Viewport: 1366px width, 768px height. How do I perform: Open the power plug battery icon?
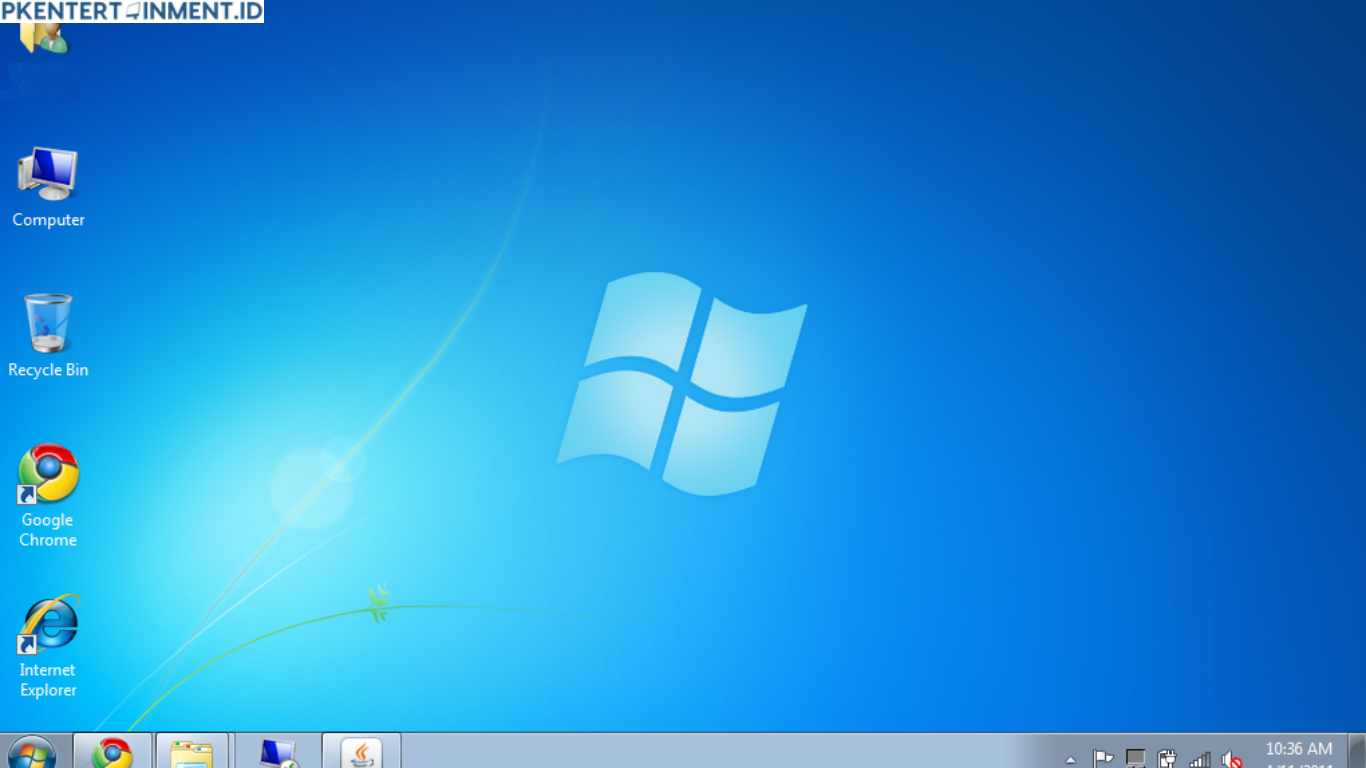[x=1167, y=759]
